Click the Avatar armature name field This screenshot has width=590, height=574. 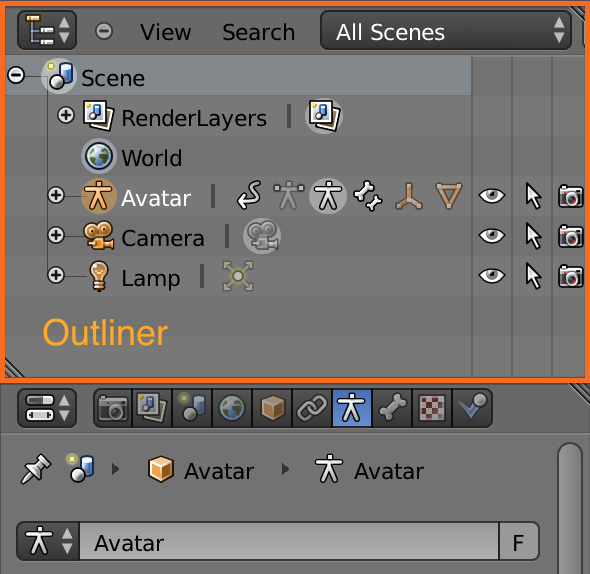(289, 542)
